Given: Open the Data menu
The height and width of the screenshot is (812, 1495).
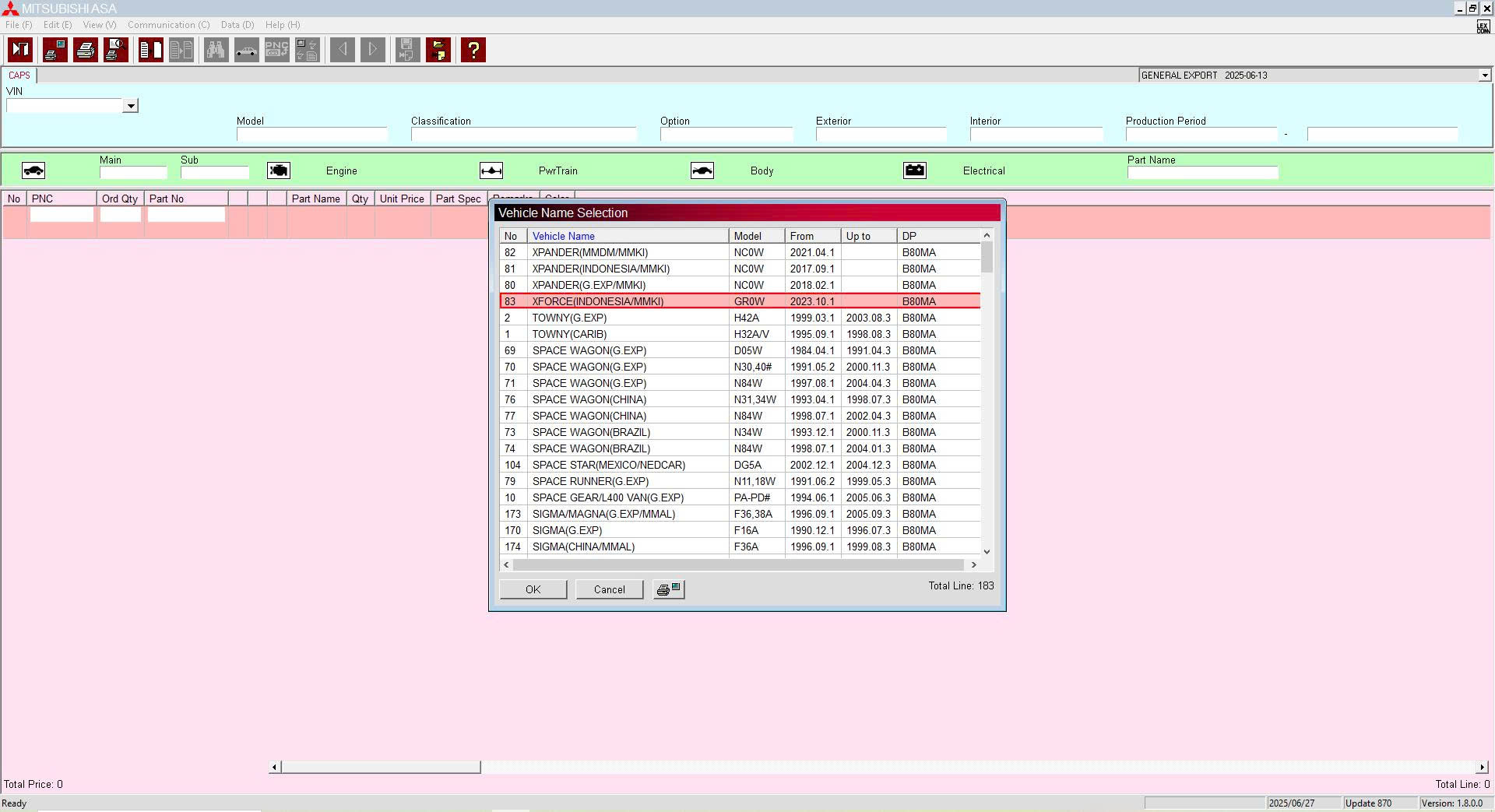Looking at the screenshot, I should click(x=237, y=25).
